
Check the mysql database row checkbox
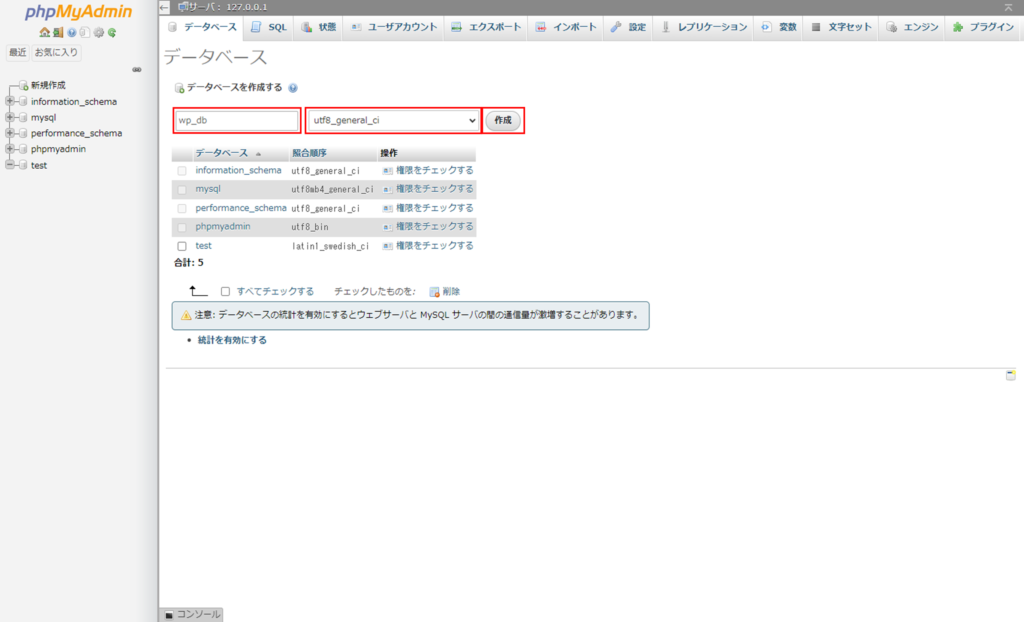(182, 189)
